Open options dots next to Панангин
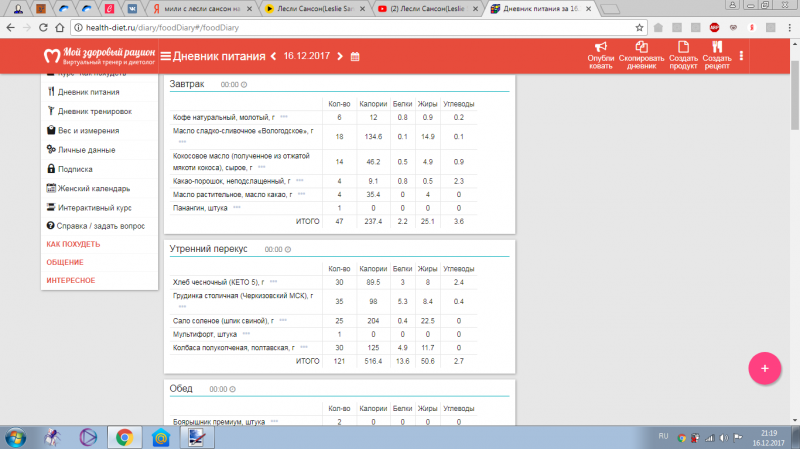The width and height of the screenshot is (800, 449). pyautogui.click(x=237, y=208)
